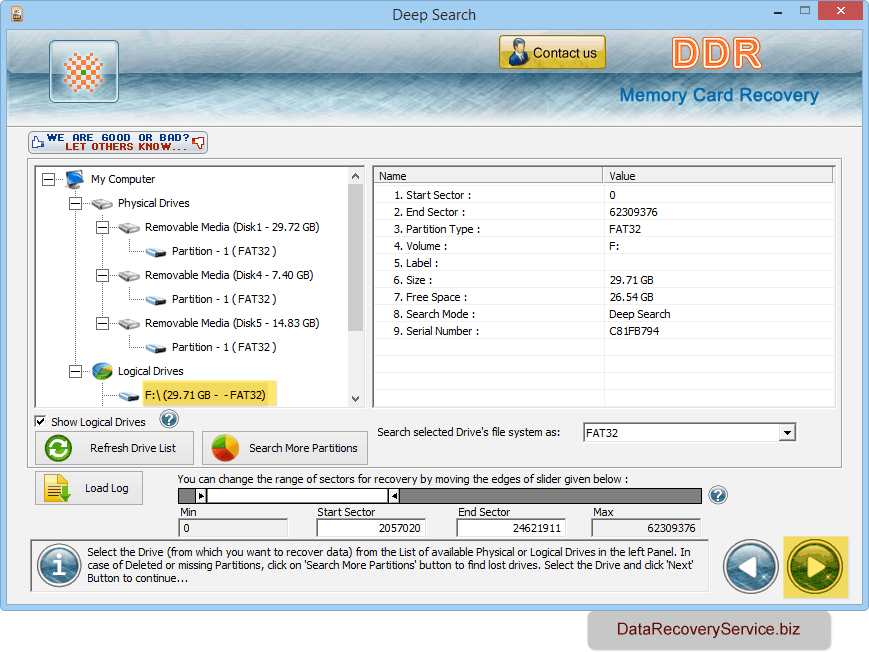
Task: Select Partition - 1 (FAT32) under Disk1
Action: tap(224, 251)
